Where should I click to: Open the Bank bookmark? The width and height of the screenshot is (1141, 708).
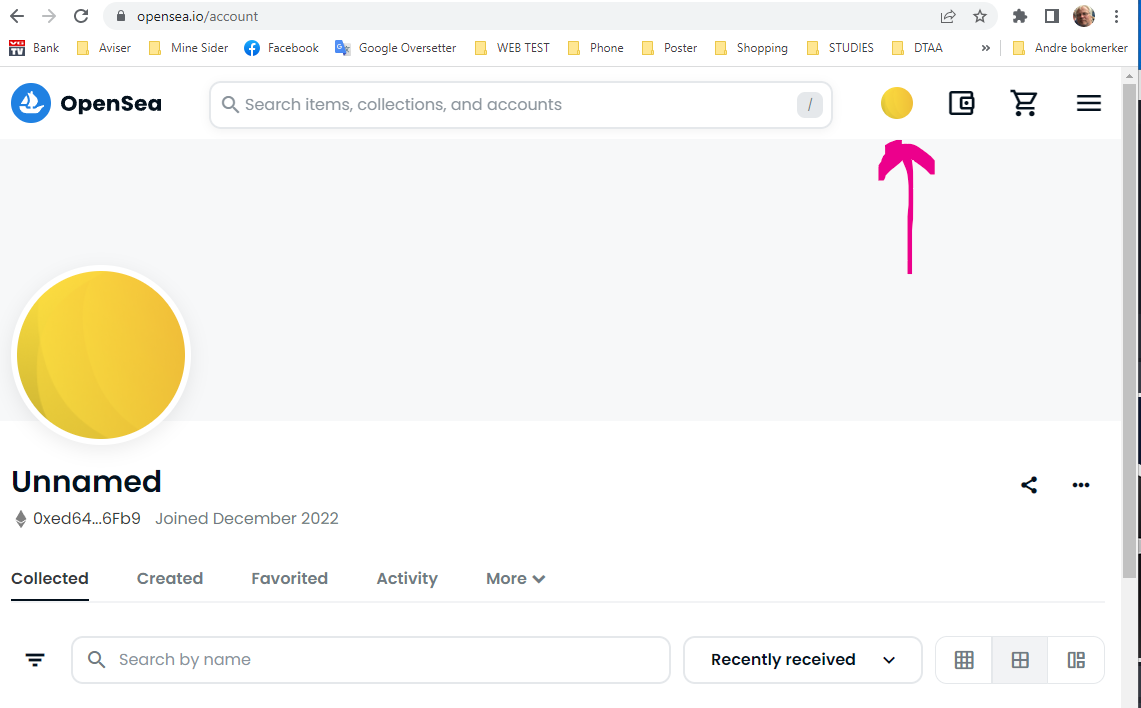click(34, 48)
